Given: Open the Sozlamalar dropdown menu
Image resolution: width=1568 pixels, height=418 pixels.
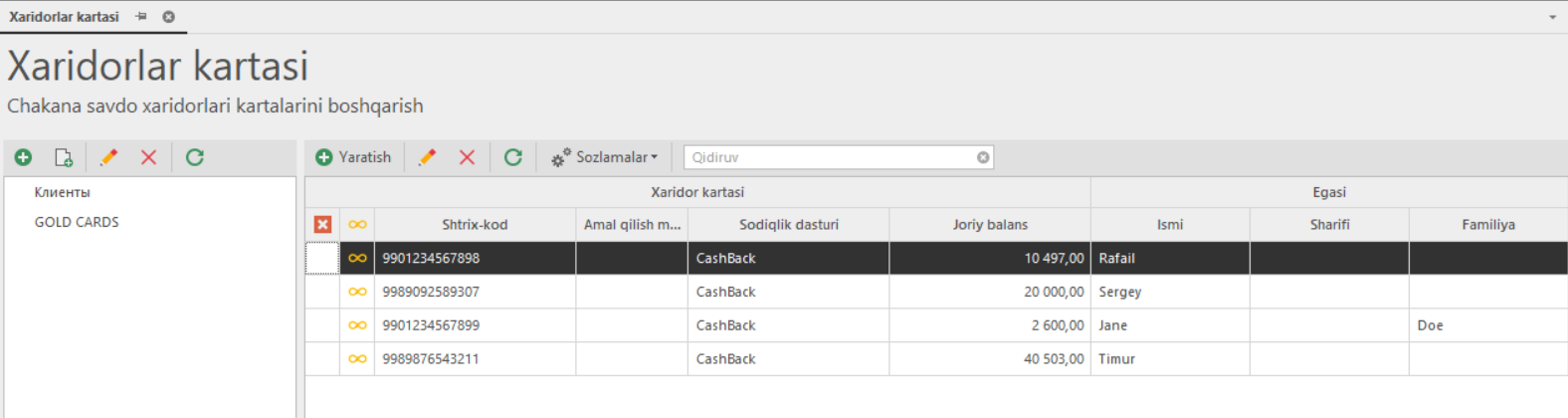Looking at the screenshot, I should (x=605, y=157).
